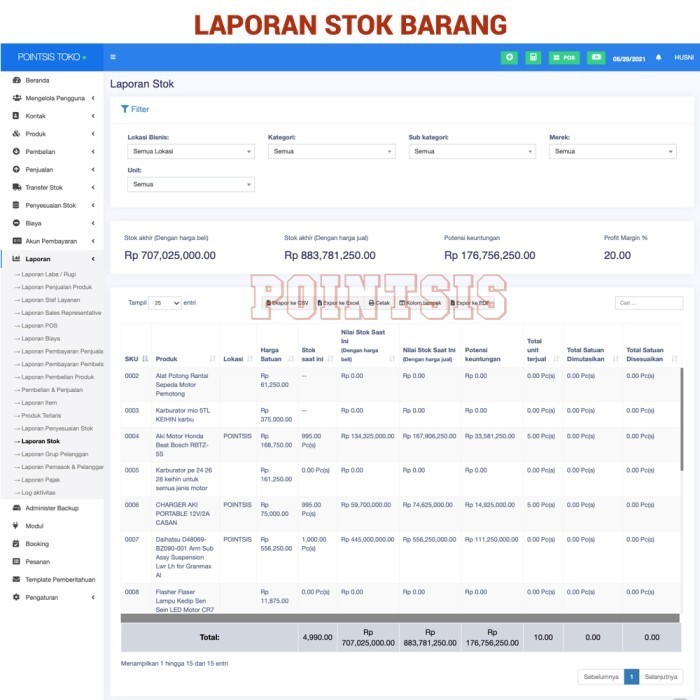
Task: Go to Beranda in sidebar
Action: pos(37,80)
